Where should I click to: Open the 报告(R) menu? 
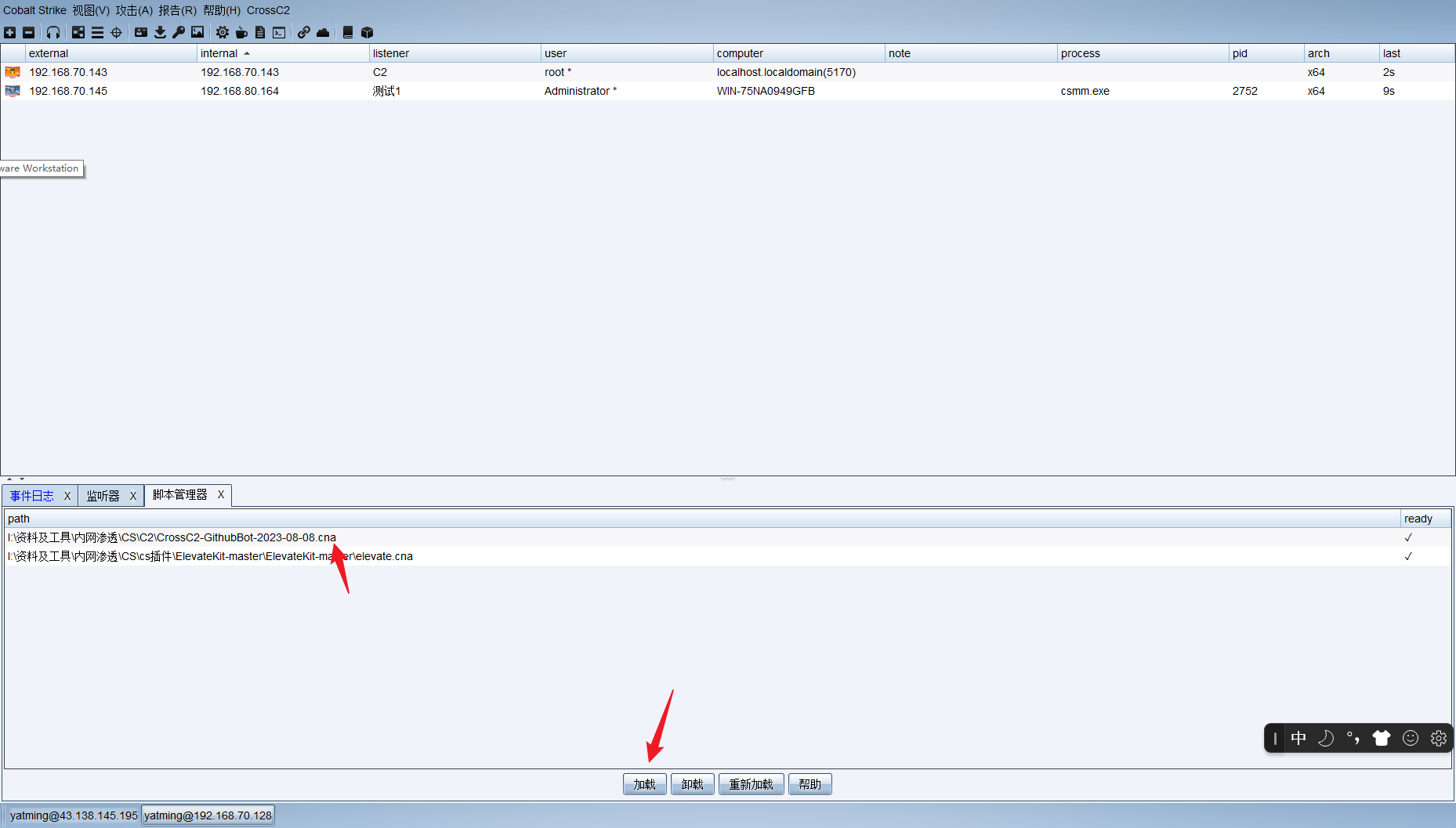pyautogui.click(x=177, y=10)
